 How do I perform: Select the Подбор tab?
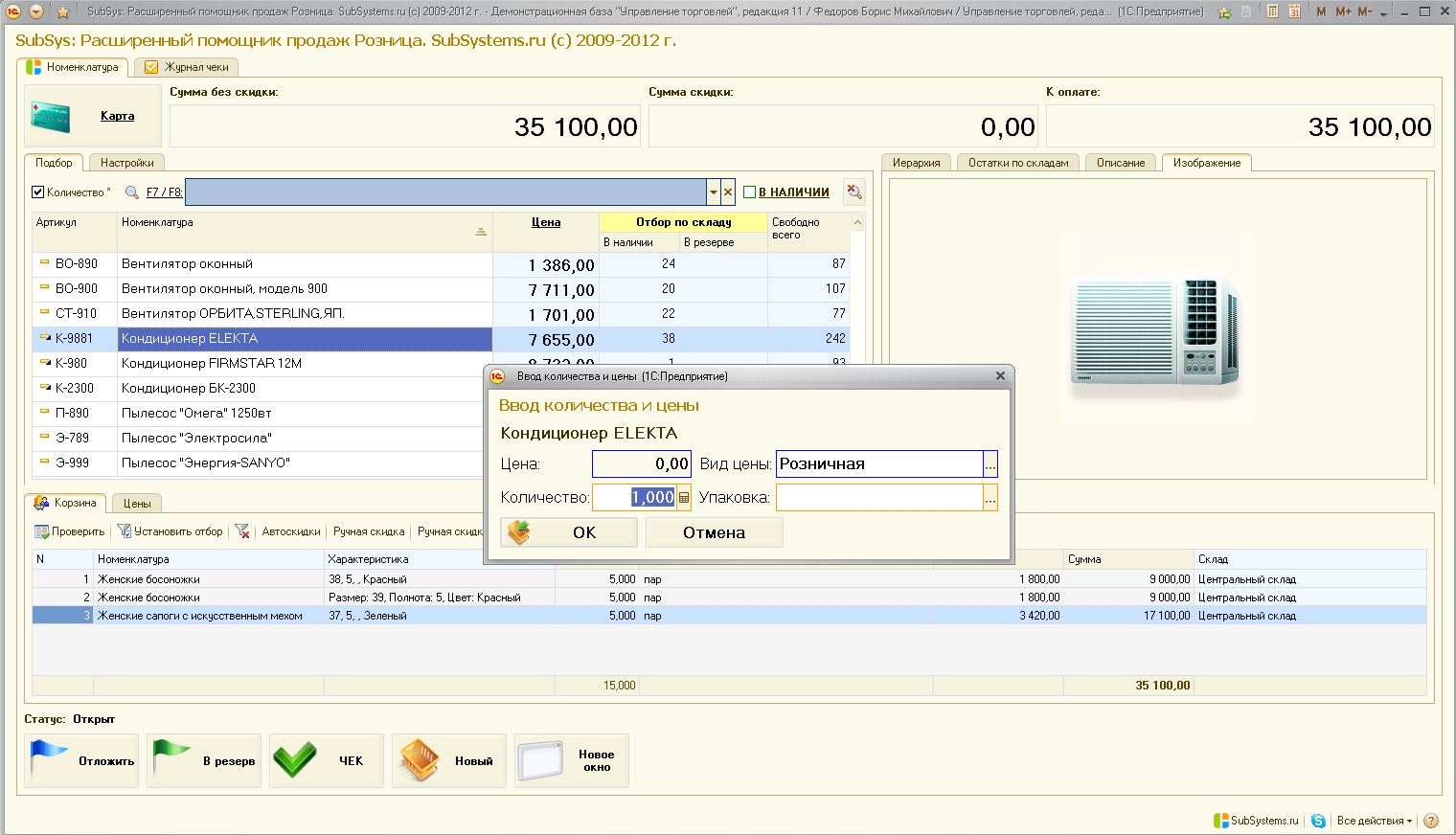[54, 163]
